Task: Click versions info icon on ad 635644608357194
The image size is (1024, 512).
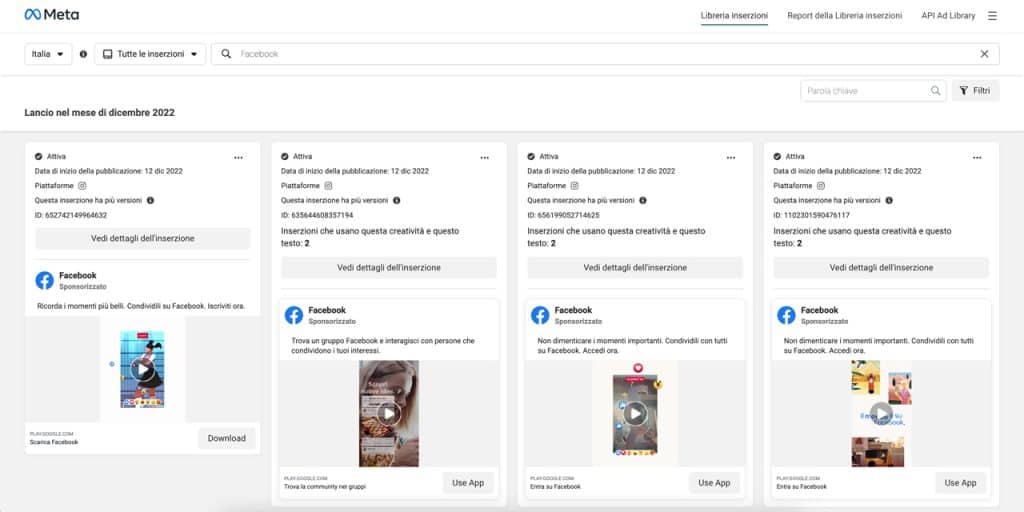Action: point(396,200)
